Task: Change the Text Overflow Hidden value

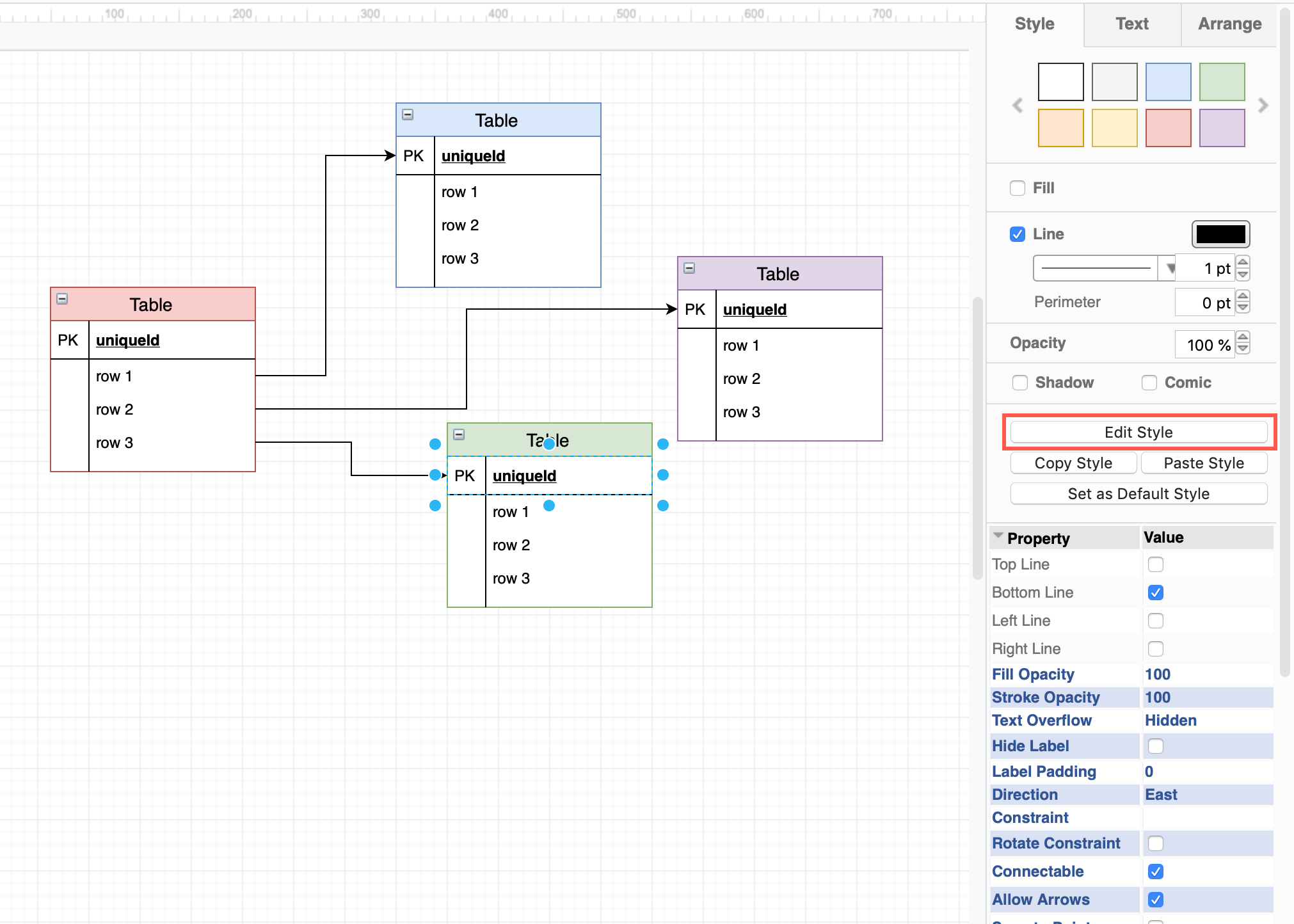Action: pyautogui.click(x=1170, y=721)
